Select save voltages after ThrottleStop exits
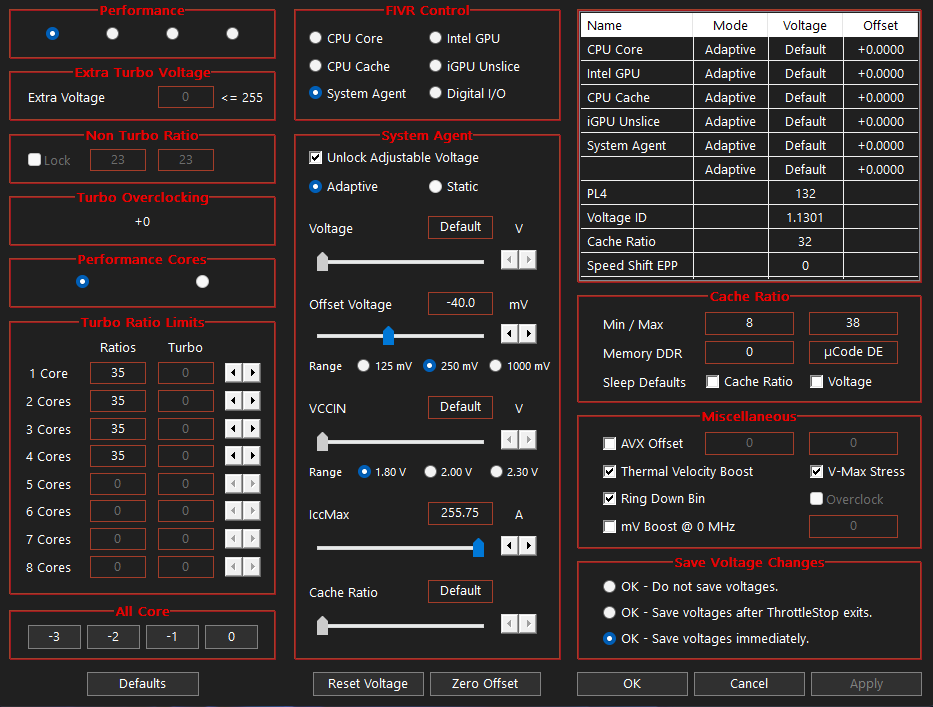Image resolution: width=933 pixels, height=707 pixels. click(x=609, y=612)
